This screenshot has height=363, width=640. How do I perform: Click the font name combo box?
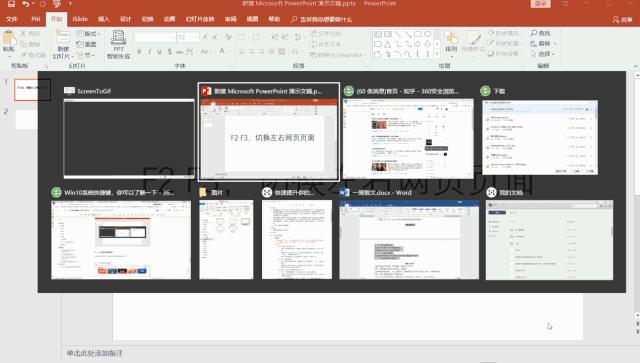(156, 38)
